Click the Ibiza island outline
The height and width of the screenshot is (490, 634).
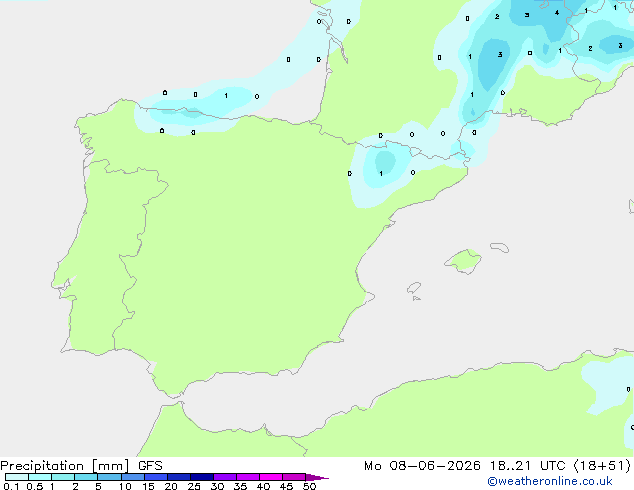414,288
